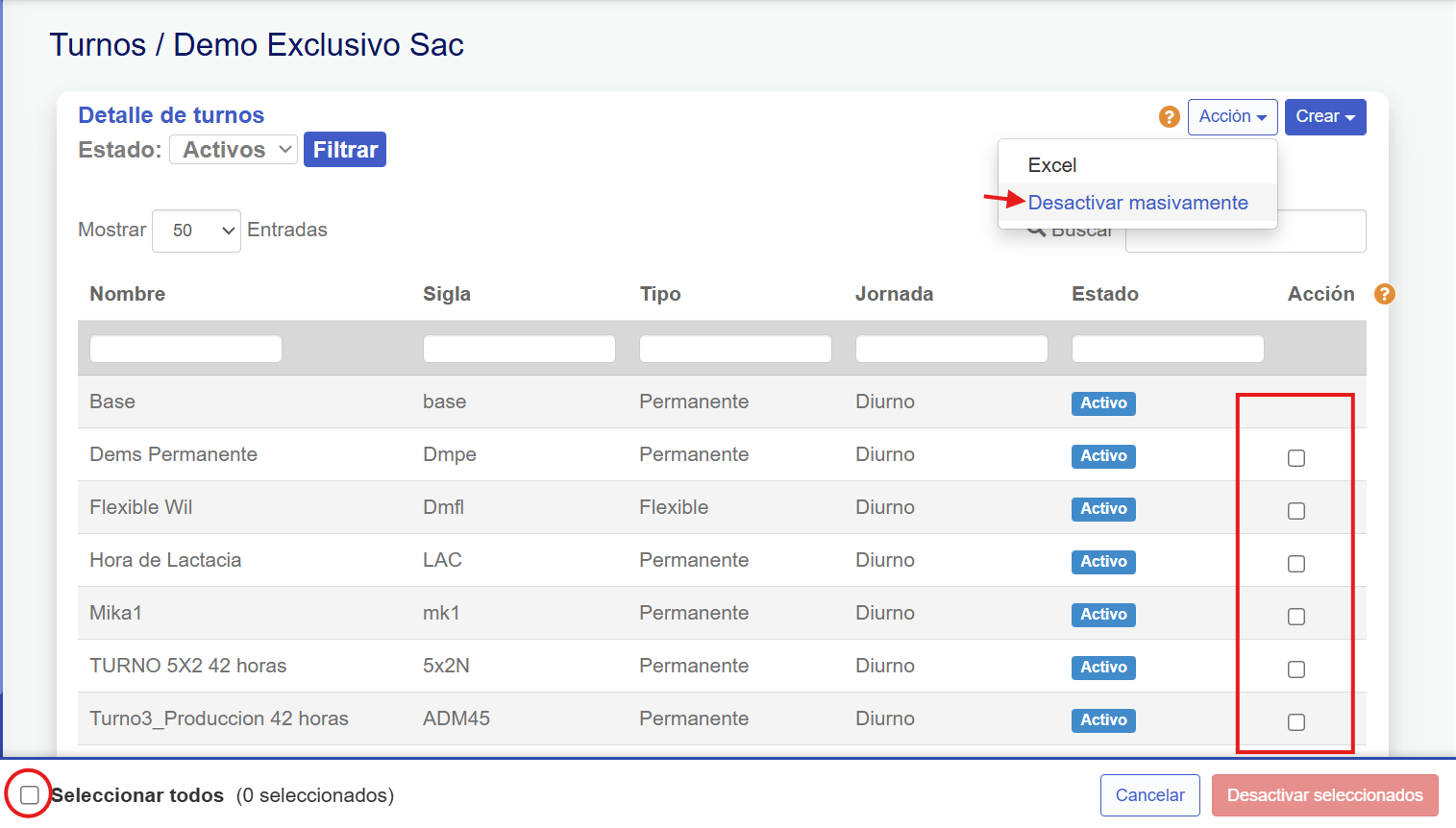This screenshot has height=828, width=1456.
Task: Choose Excel from the Acción menu
Action: [x=1052, y=165]
